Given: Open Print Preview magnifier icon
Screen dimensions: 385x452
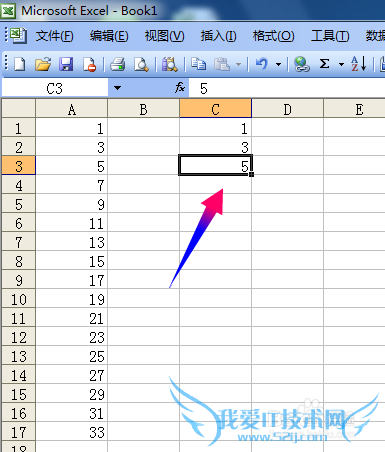Looking at the screenshot, I should click(x=141, y=64).
